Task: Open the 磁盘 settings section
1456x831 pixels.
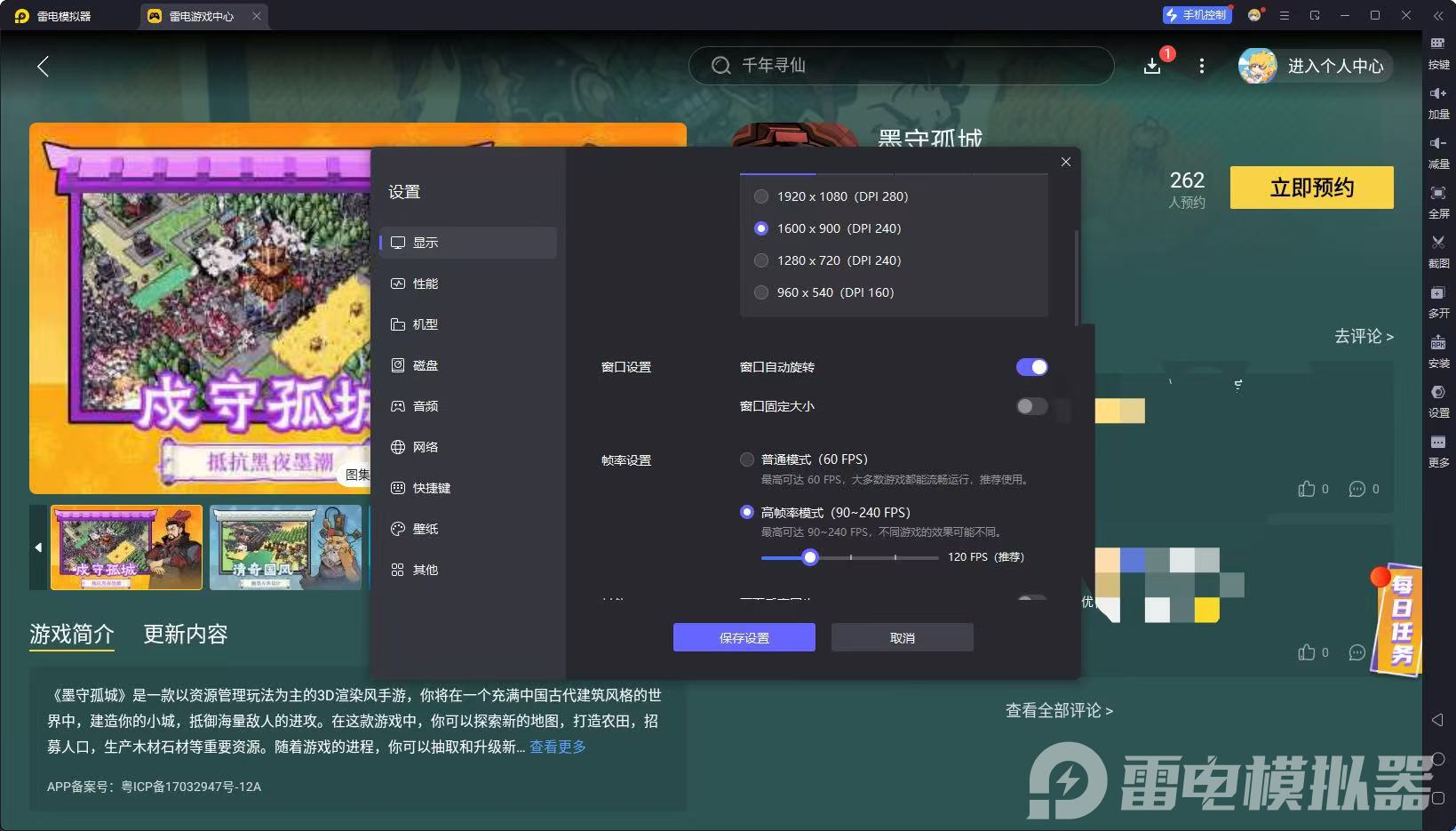Action: 468,365
